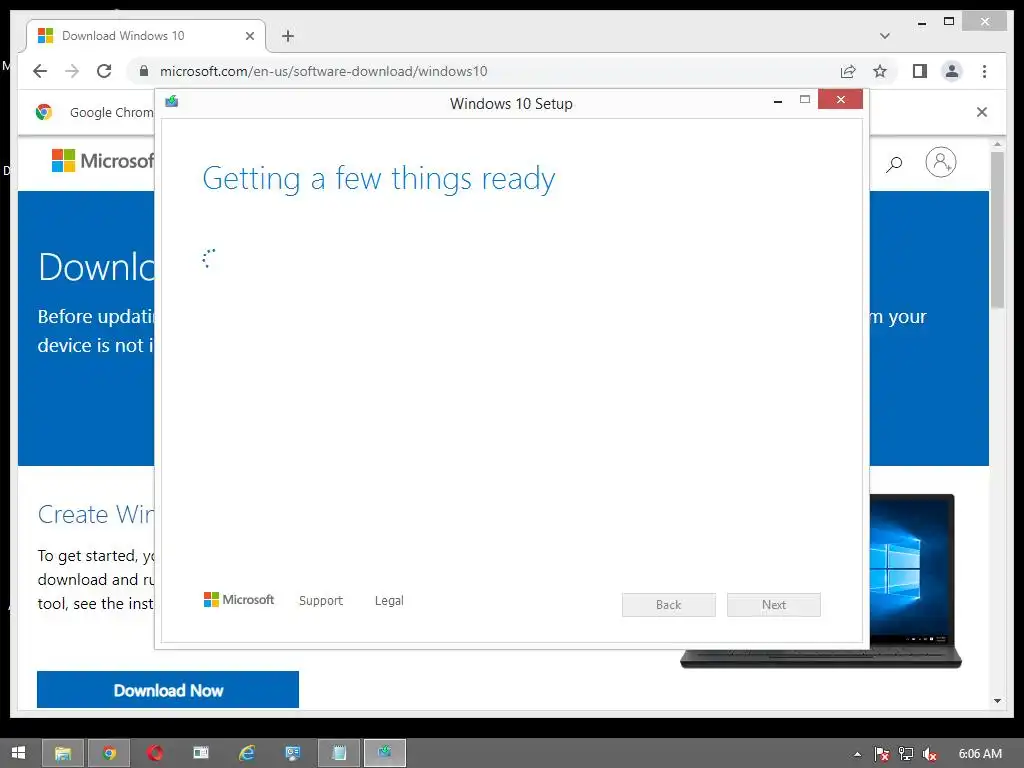This screenshot has width=1024, height=768.
Task: Bookmark this page with star icon
Action: tap(880, 71)
